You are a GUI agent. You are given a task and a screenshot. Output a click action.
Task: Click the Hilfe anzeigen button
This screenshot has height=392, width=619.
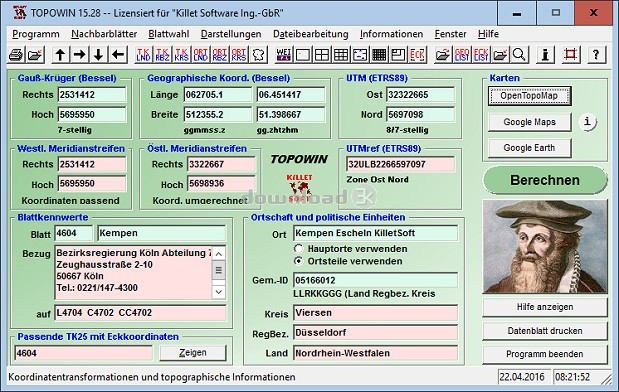pyautogui.click(x=545, y=307)
